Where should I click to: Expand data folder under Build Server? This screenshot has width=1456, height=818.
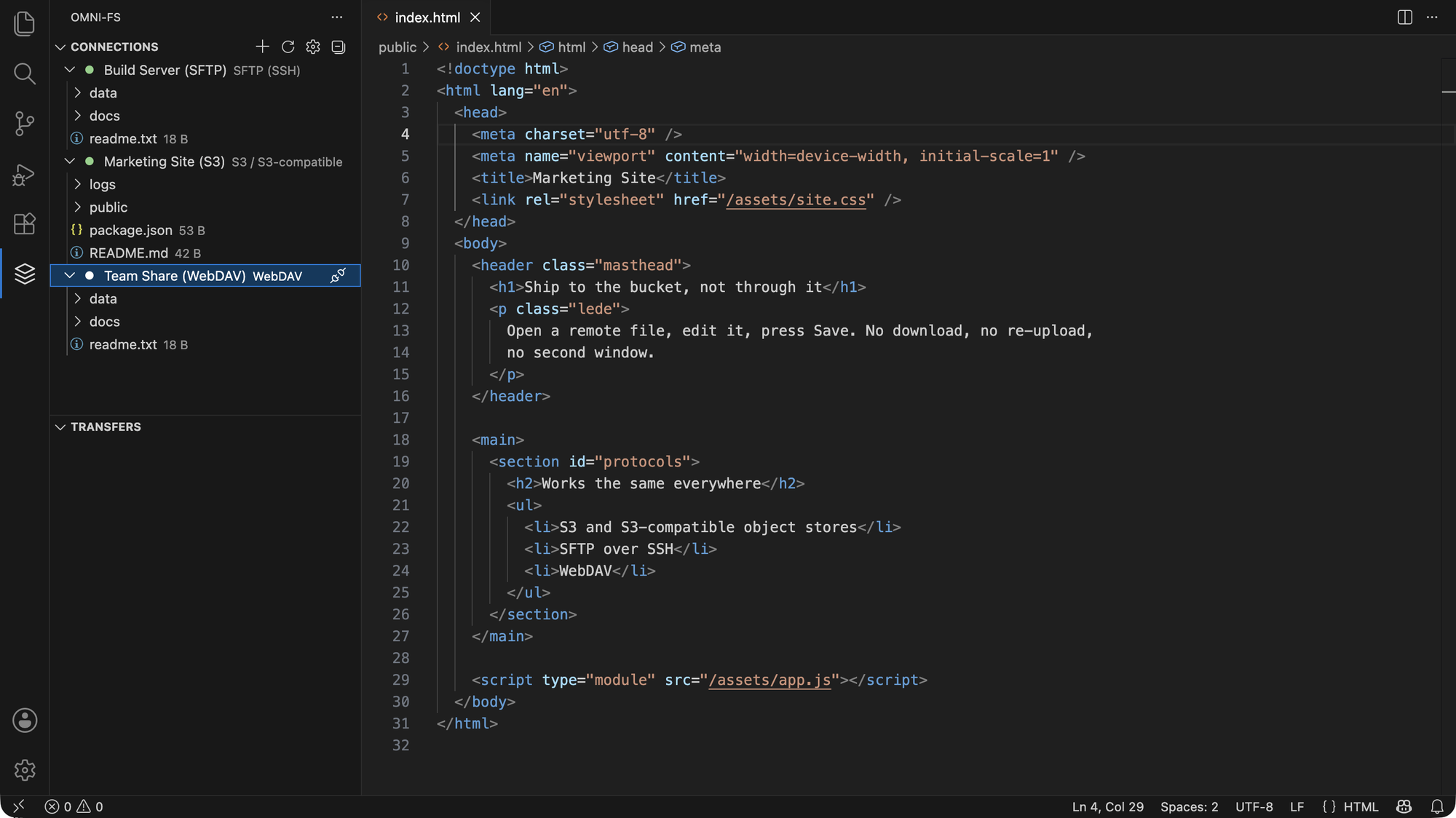tap(78, 92)
